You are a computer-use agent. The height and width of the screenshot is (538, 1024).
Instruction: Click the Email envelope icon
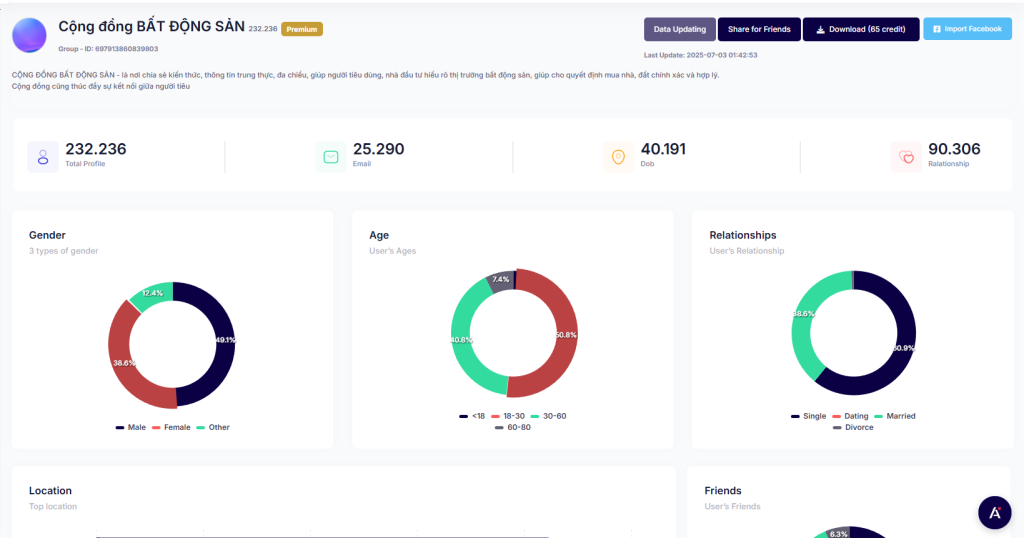(331, 157)
